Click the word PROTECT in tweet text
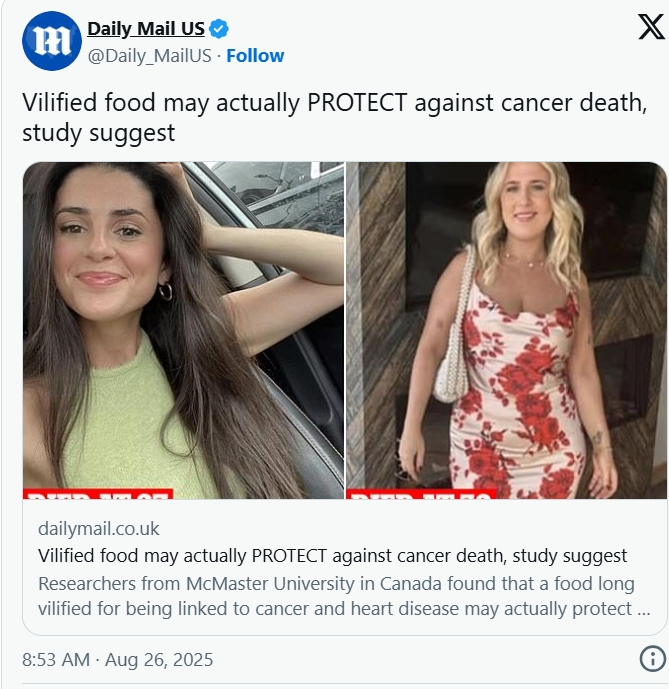 [357, 102]
